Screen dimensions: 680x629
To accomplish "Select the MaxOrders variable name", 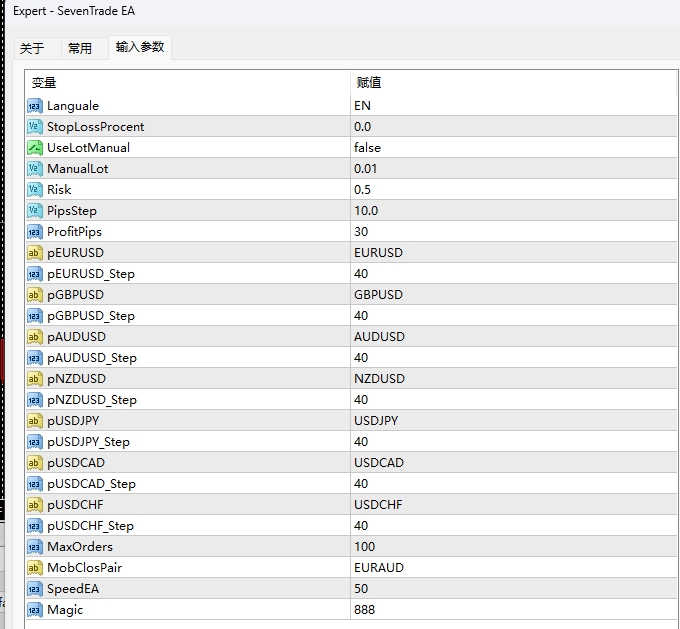I will click(80, 547).
